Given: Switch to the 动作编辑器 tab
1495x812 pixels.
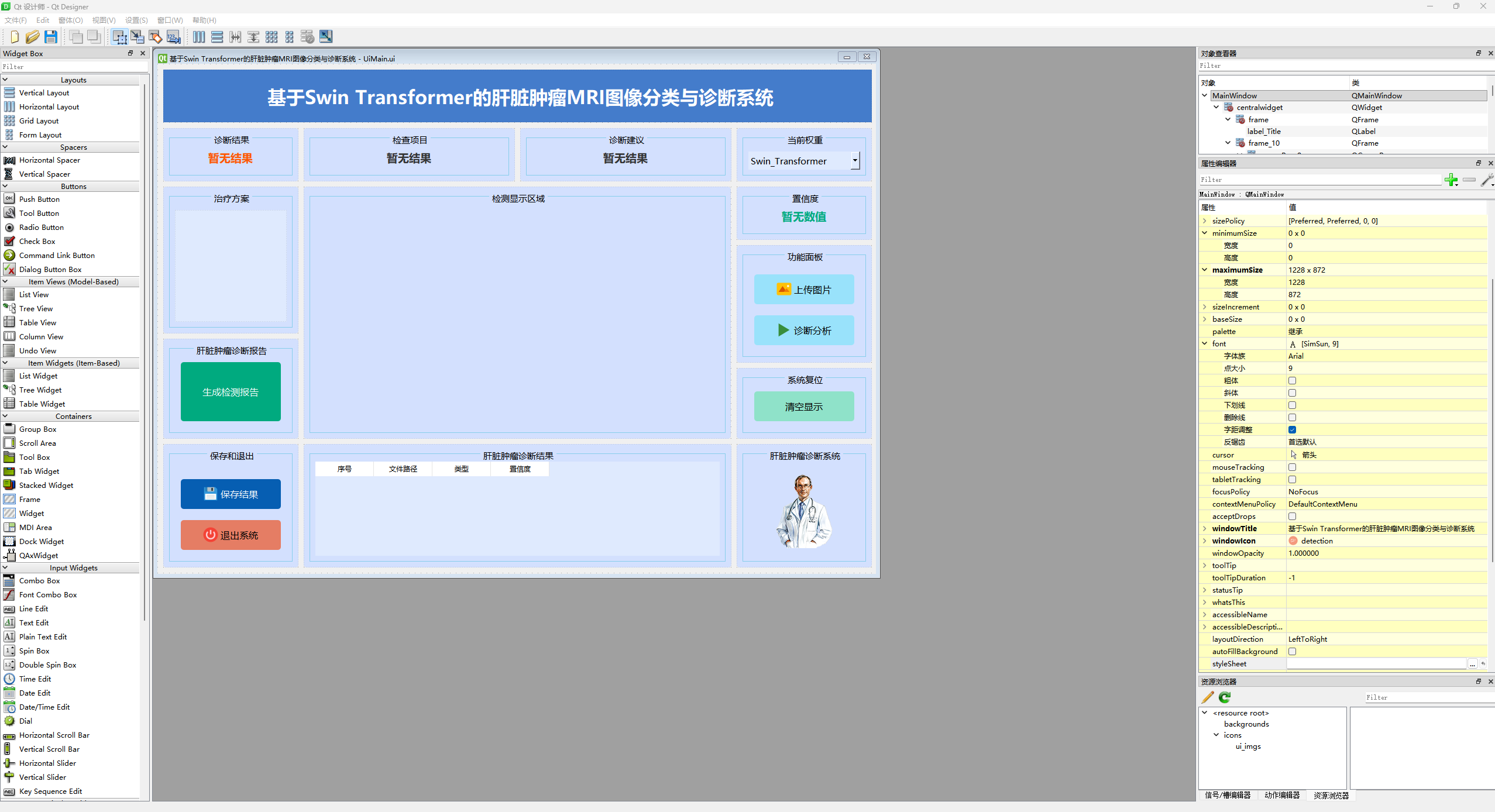Looking at the screenshot, I should point(1281,795).
